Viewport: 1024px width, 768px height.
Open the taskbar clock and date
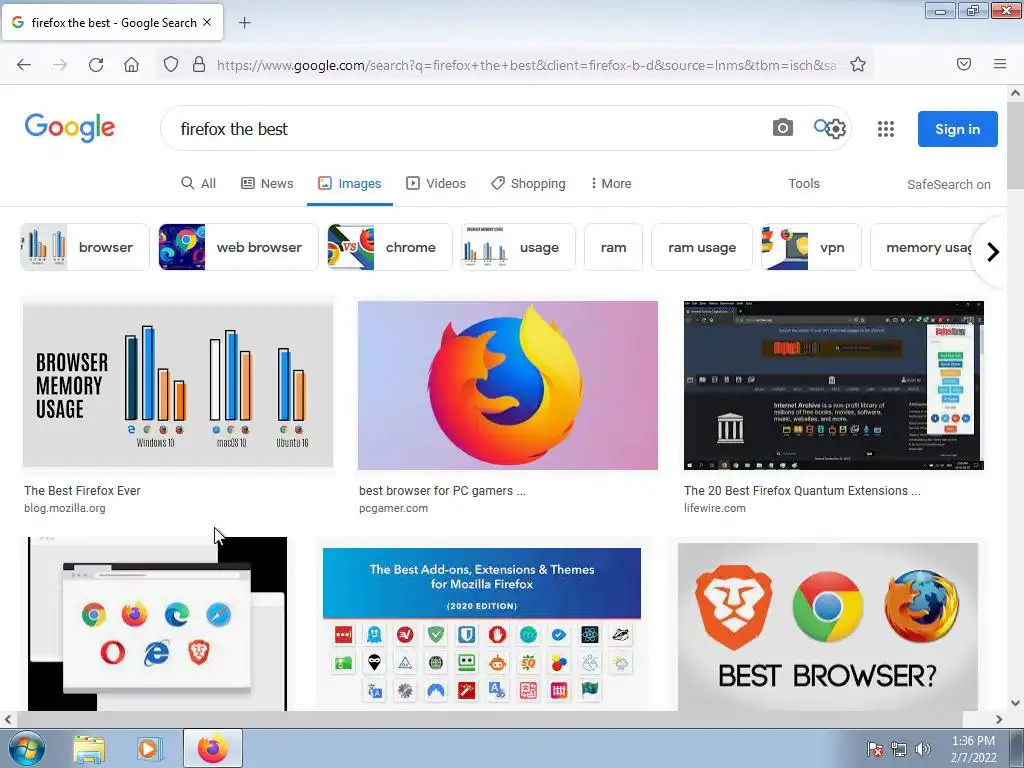(973, 749)
